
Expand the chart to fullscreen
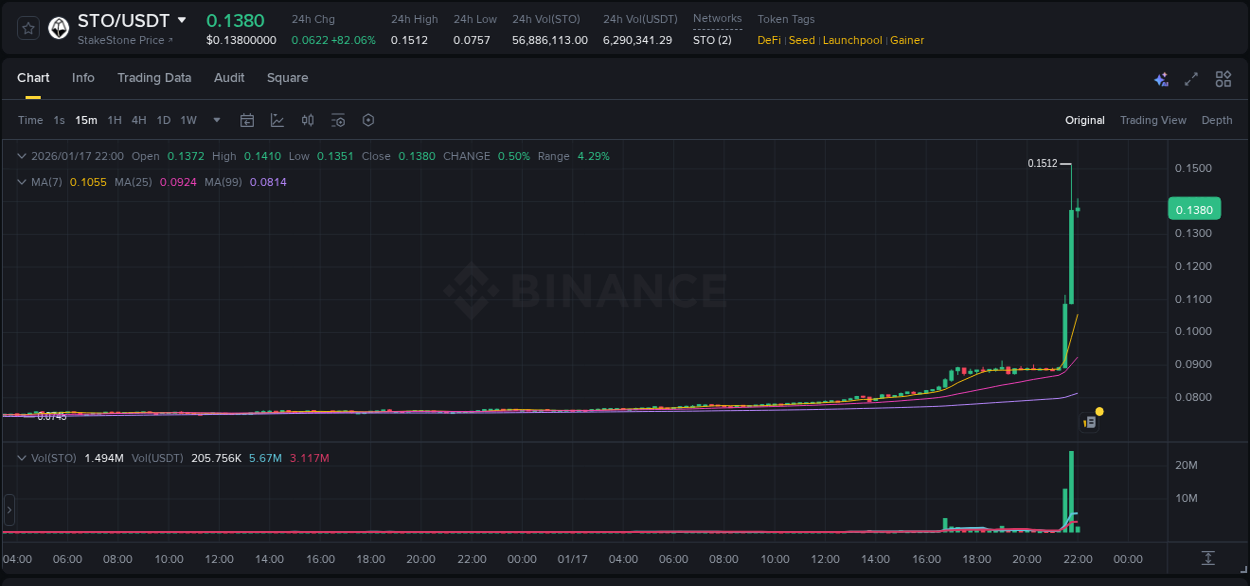coord(1192,78)
